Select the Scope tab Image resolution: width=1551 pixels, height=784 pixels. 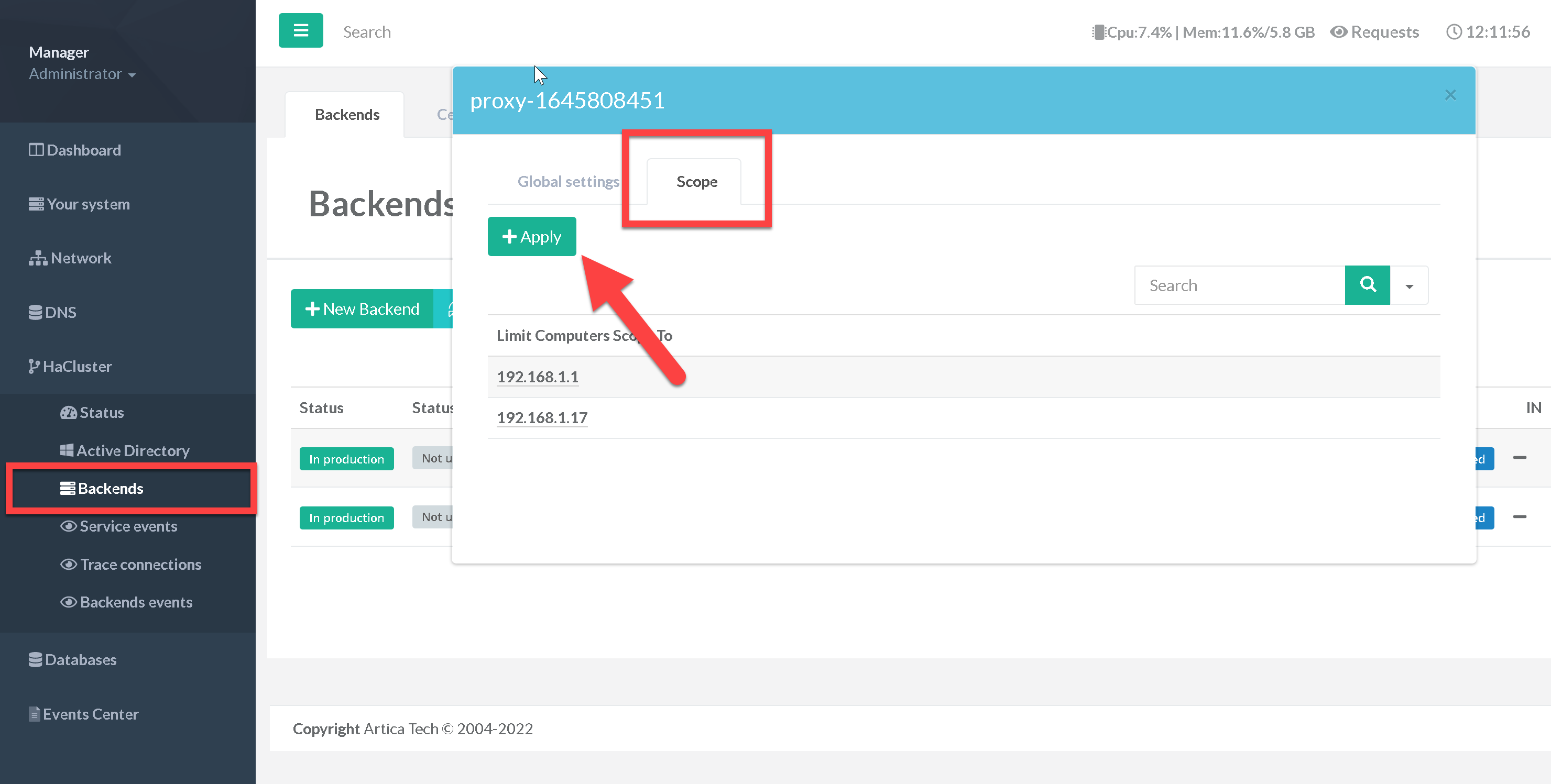[x=696, y=182]
